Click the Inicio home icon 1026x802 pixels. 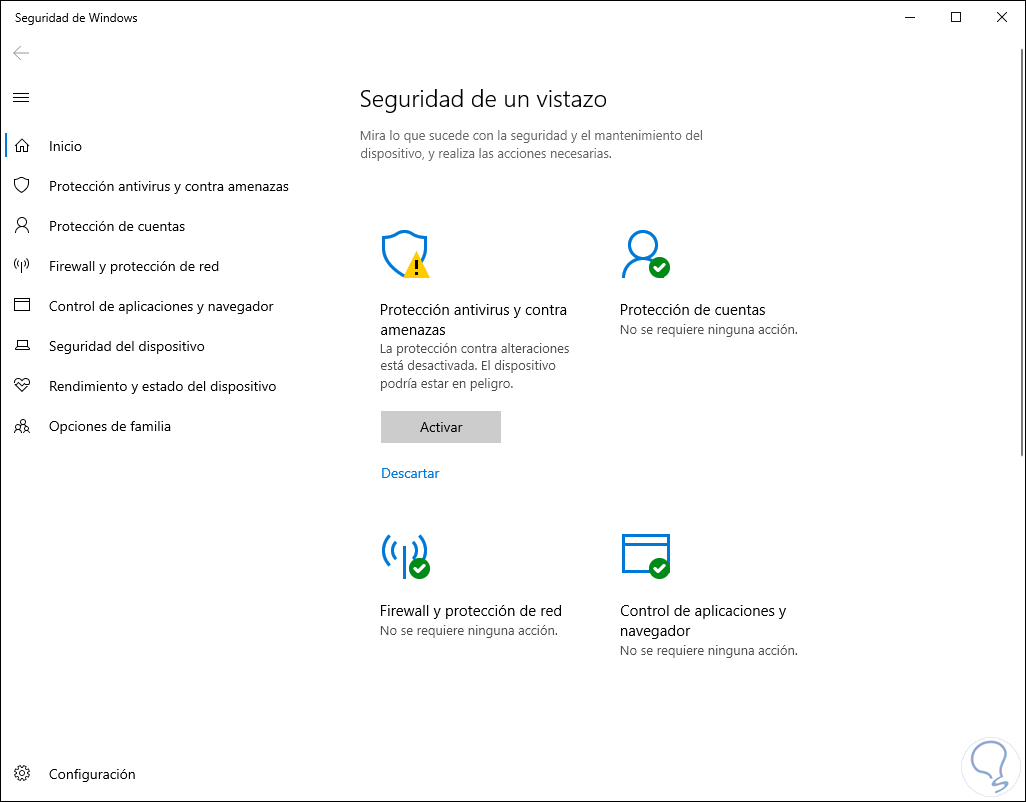pyautogui.click(x=22, y=146)
